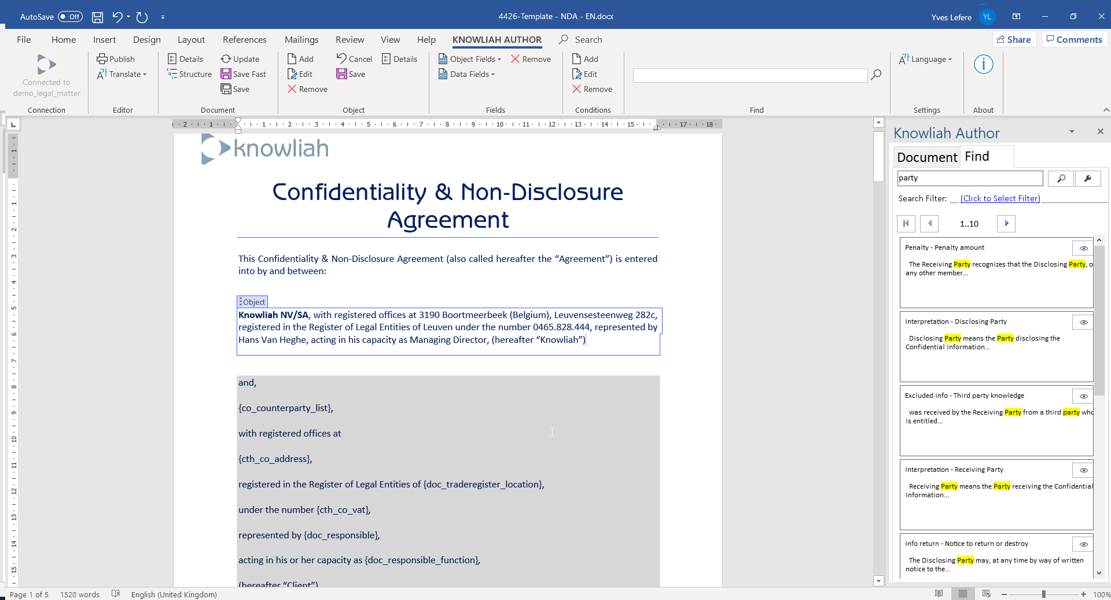Open the Translate dropdown
1111x600 pixels.
point(121,74)
